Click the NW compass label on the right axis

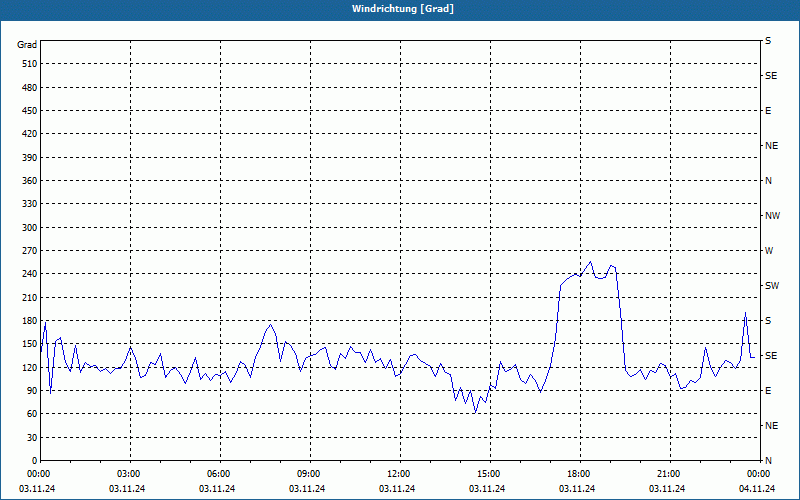pos(772,216)
